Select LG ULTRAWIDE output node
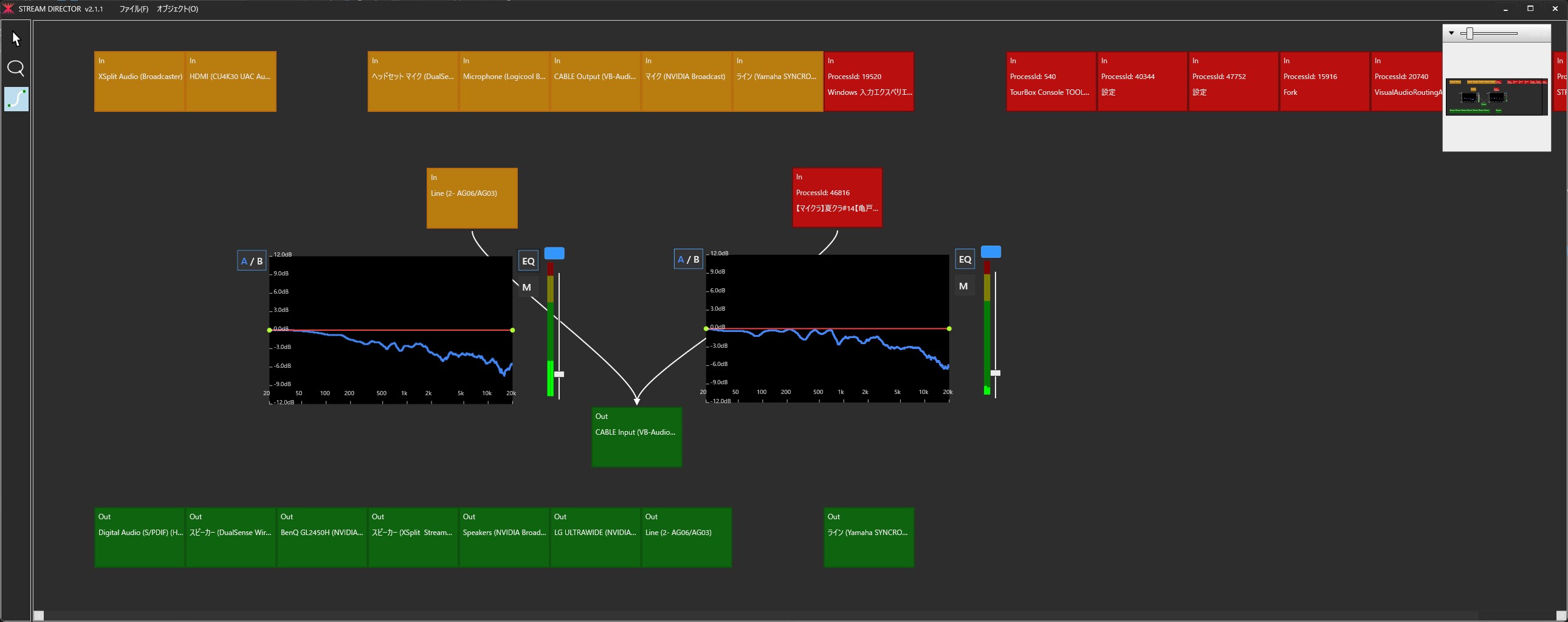This screenshot has height=622, width=1568. pos(595,537)
